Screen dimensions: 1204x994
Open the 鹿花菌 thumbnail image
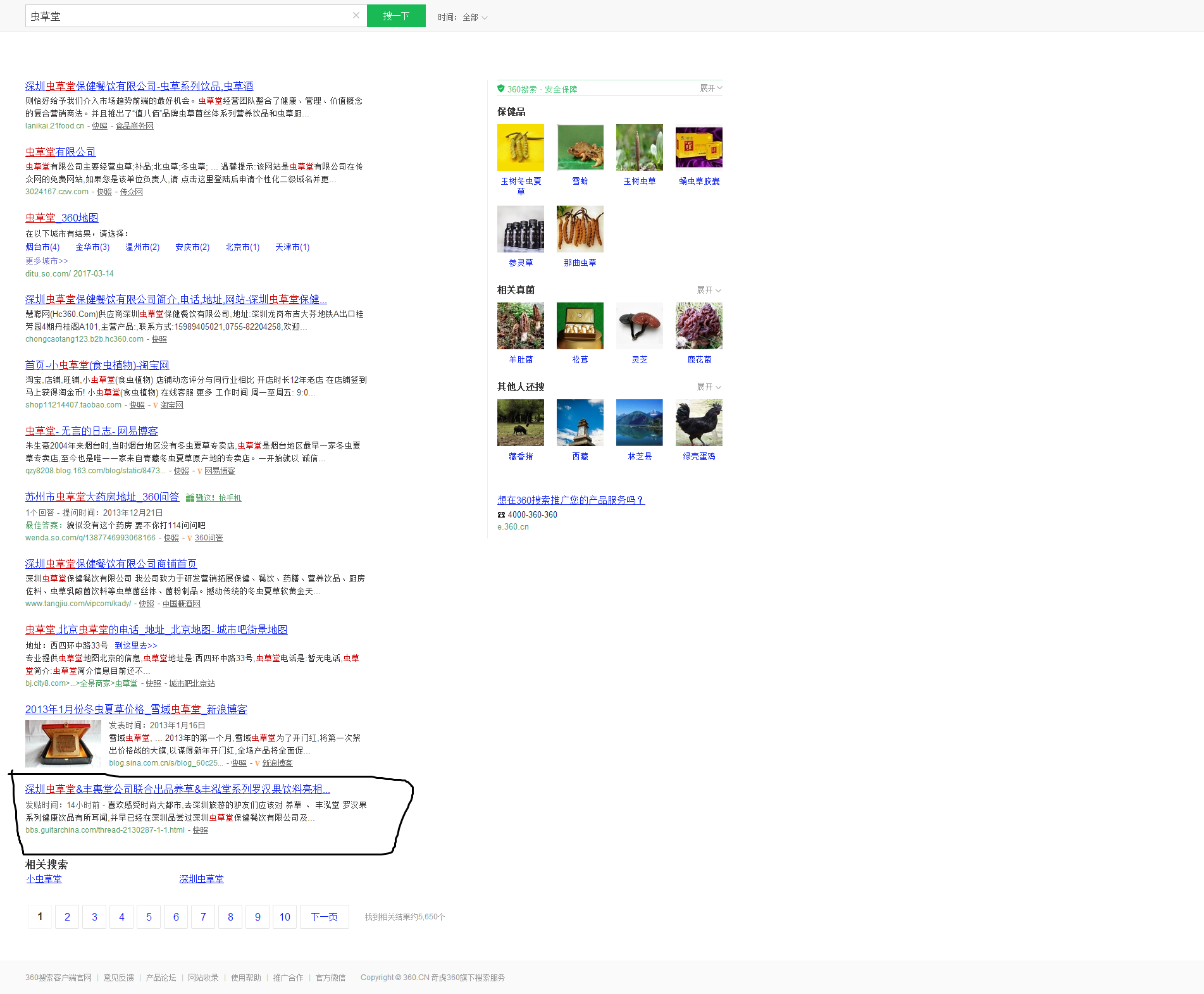(699, 326)
